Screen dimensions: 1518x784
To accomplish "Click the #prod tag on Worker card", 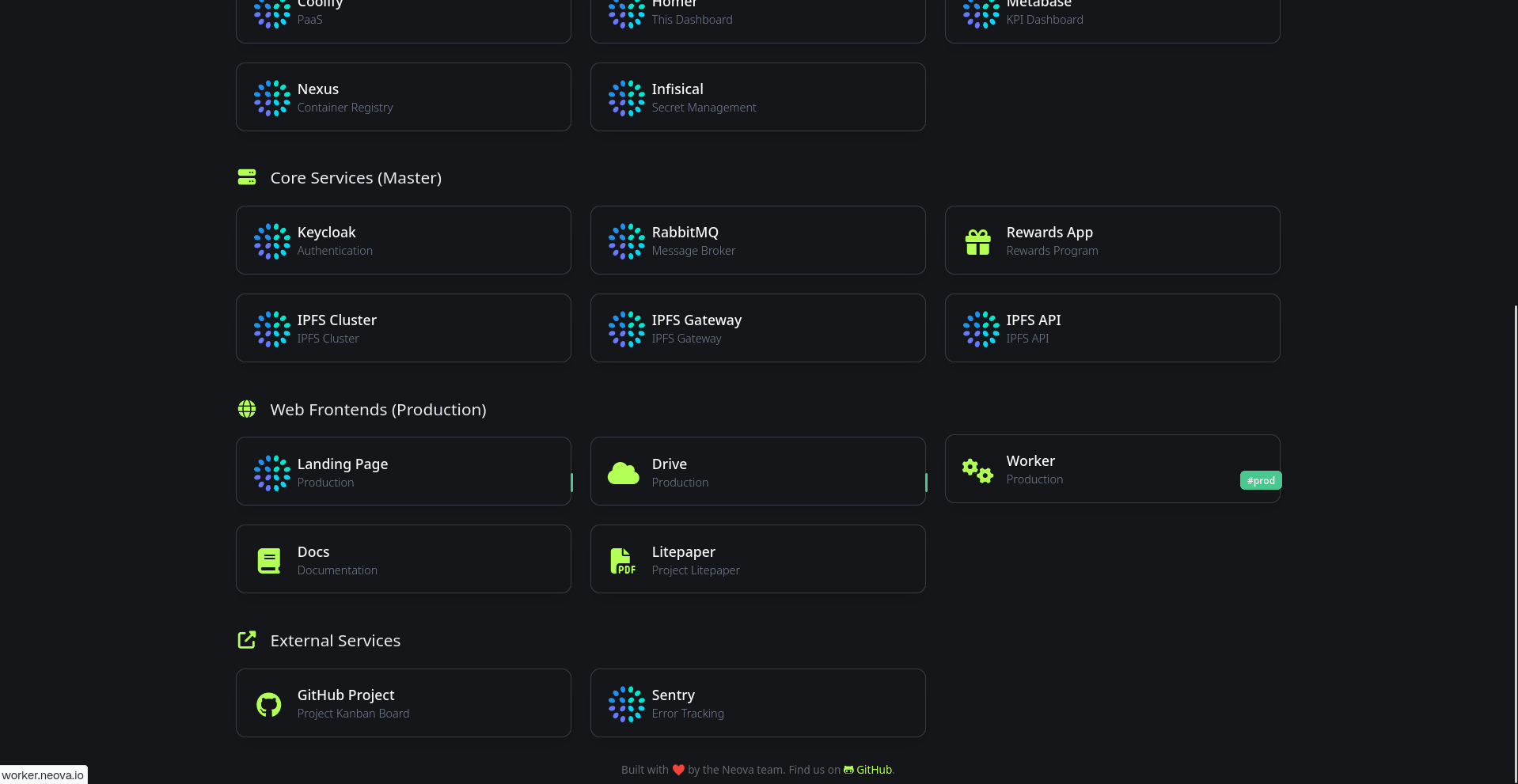I will click(x=1260, y=480).
